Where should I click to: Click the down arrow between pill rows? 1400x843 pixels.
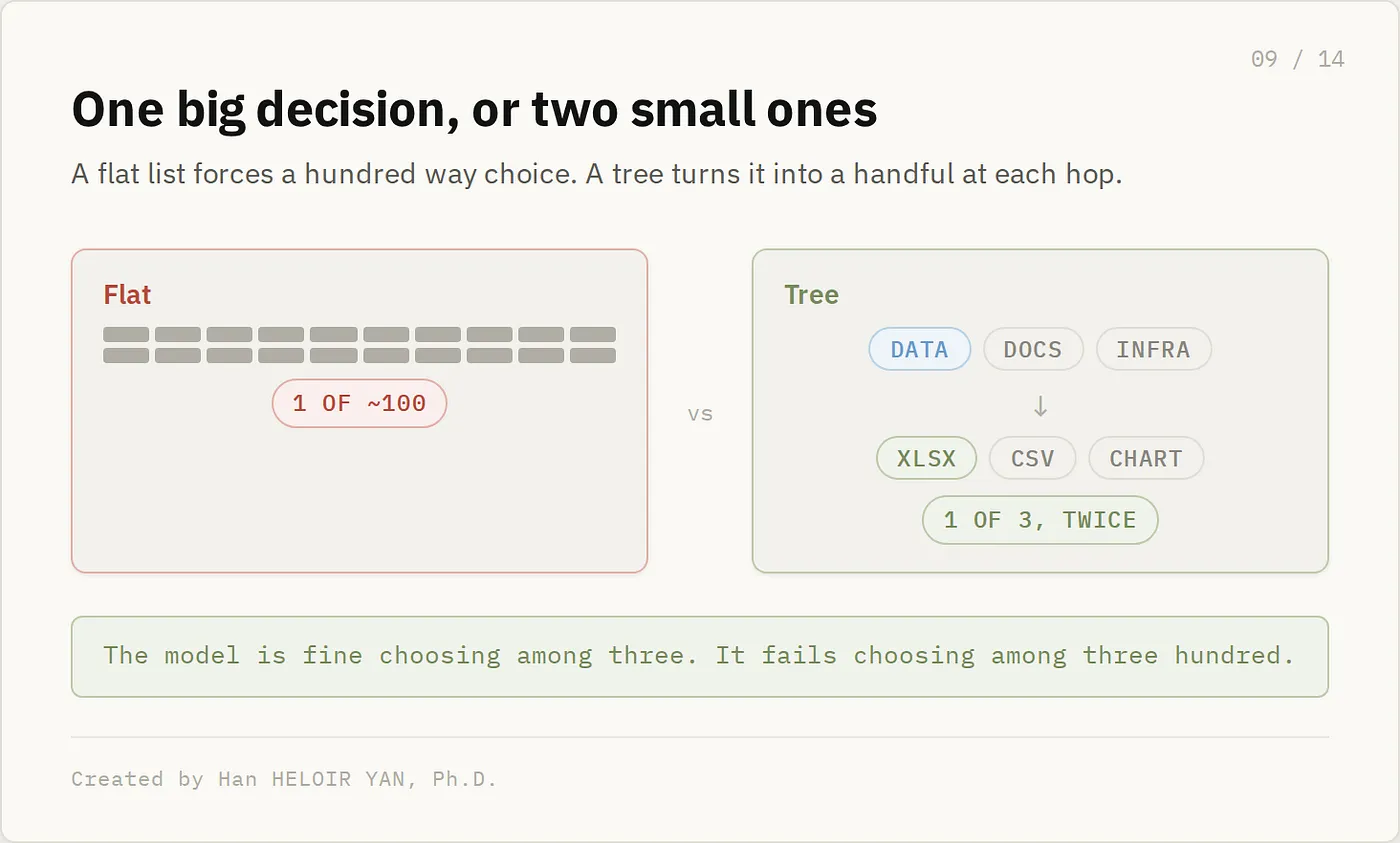pos(1040,405)
